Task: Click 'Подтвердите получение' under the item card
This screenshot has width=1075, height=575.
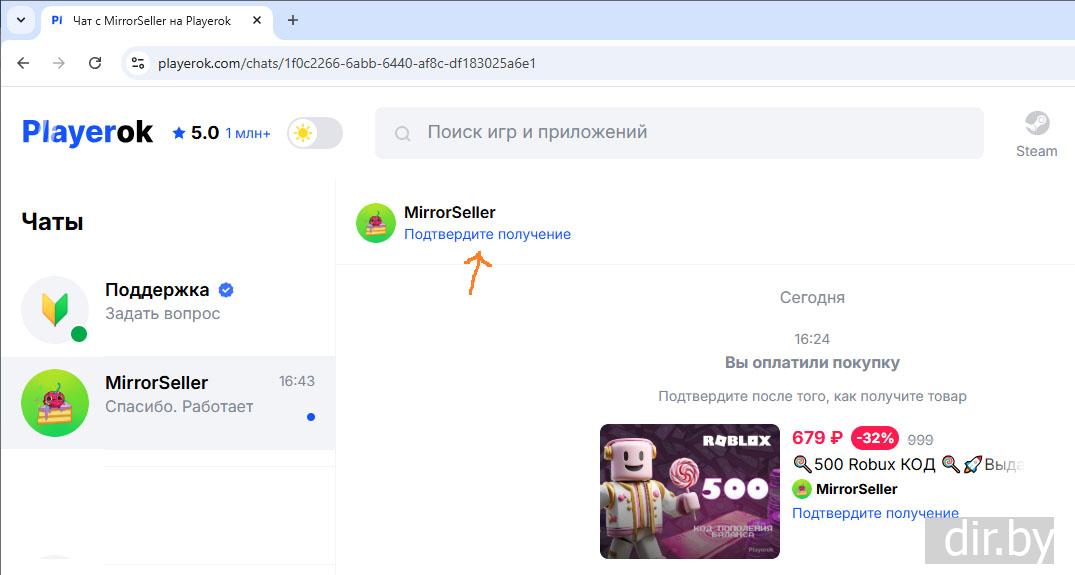Action: tap(875, 513)
